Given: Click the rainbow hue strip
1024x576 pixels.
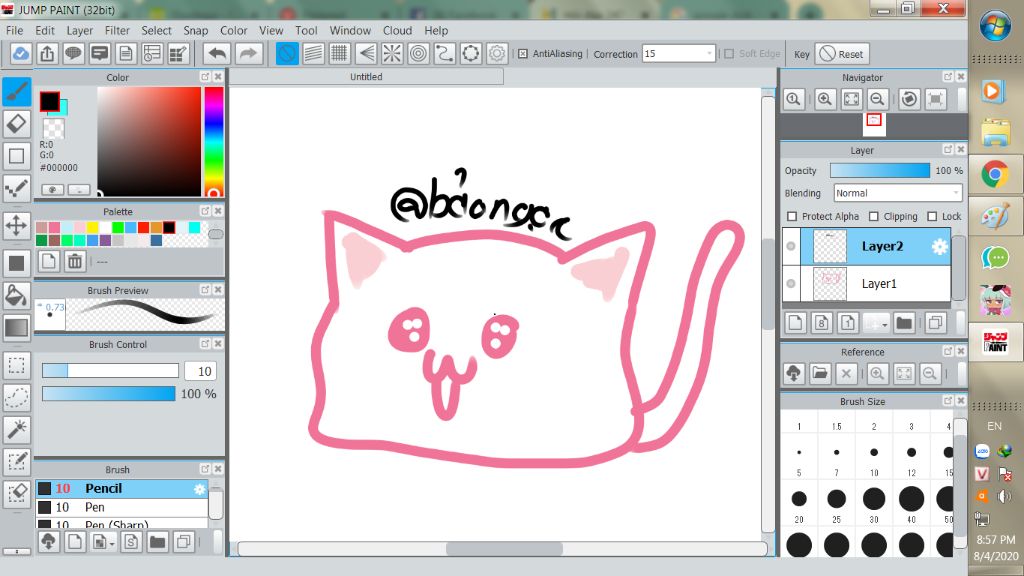Looking at the screenshot, I should coord(213,142).
